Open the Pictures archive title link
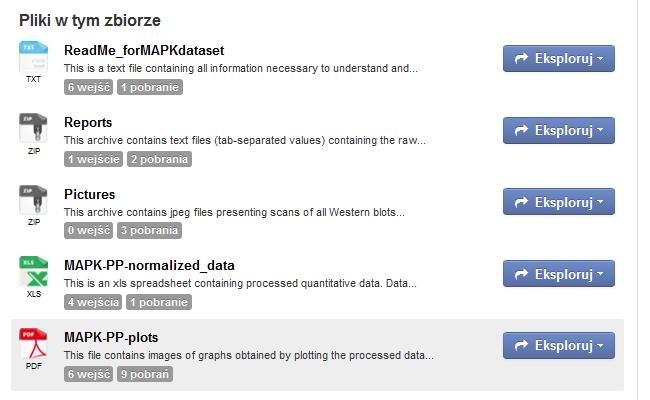This screenshot has height=400, width=650. (90, 194)
